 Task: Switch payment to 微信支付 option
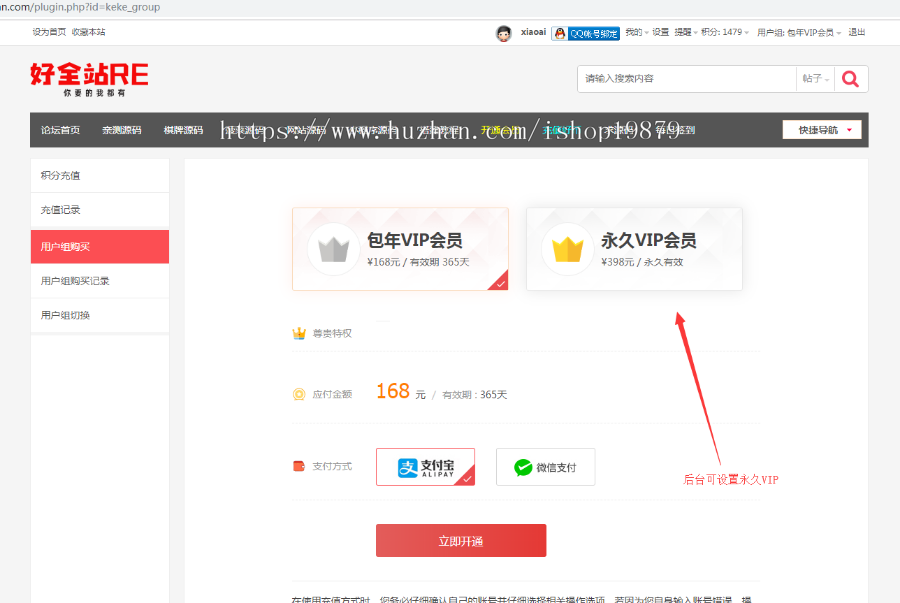(545, 466)
